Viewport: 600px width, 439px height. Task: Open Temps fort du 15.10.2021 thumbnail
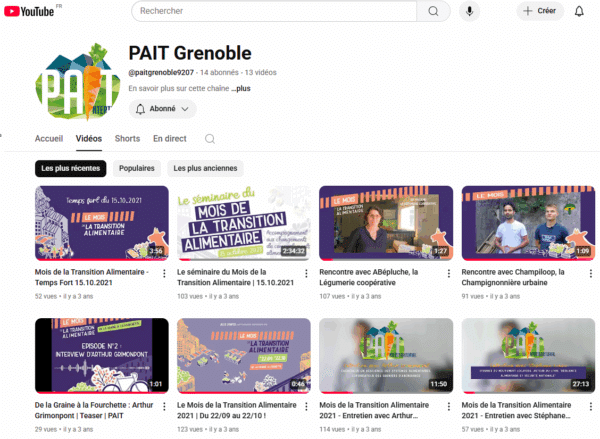pos(102,223)
